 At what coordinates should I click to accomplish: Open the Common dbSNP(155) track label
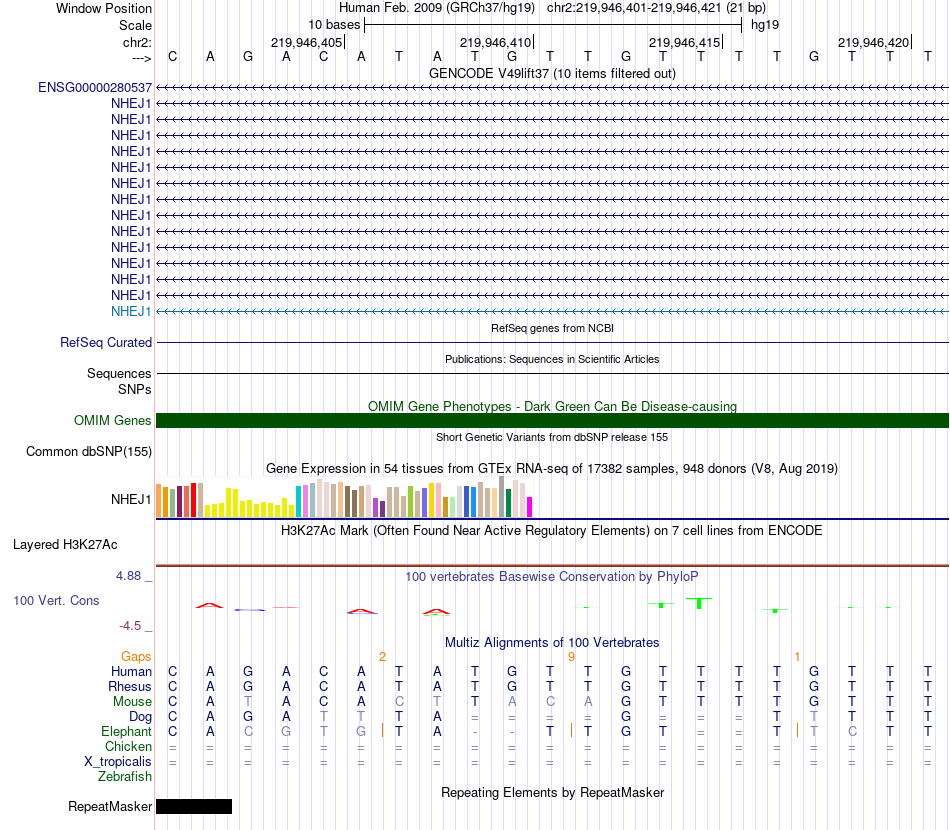tap(89, 451)
